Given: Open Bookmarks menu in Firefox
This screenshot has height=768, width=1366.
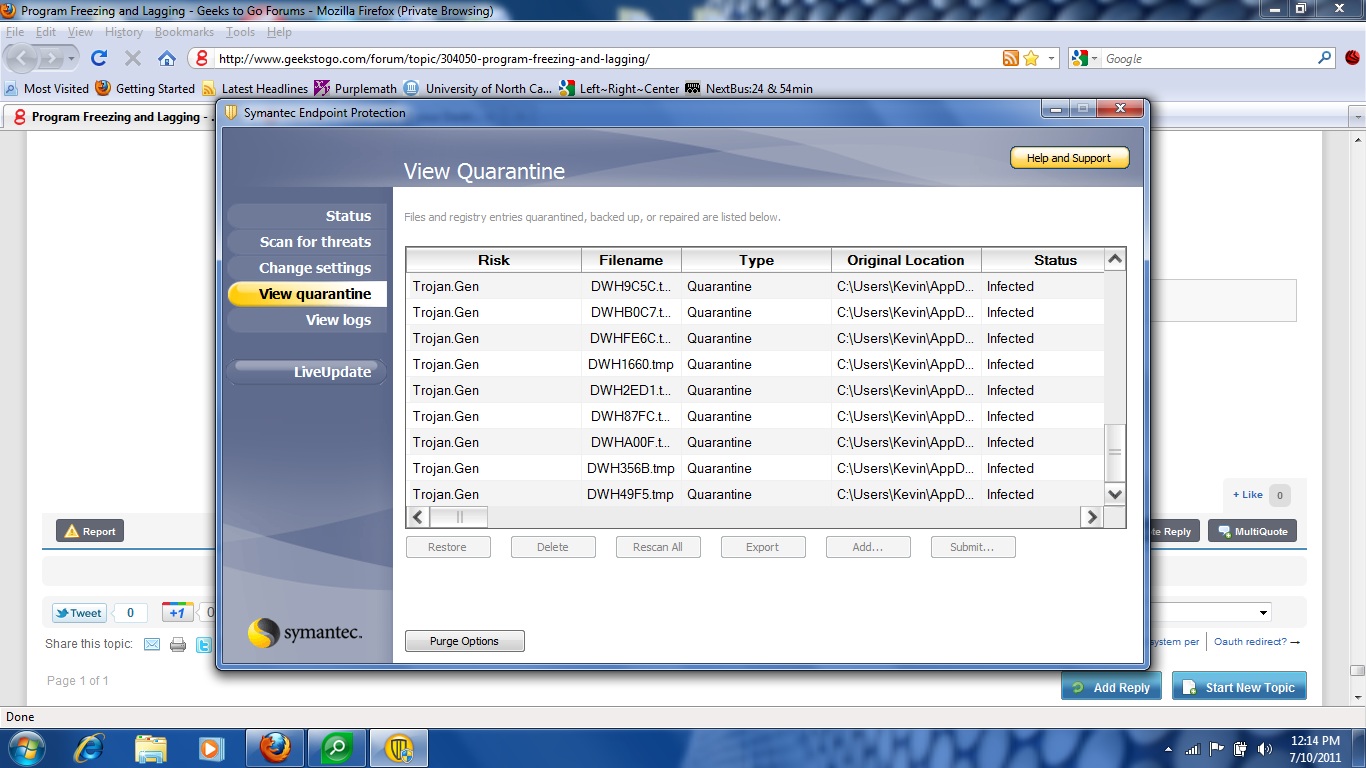Looking at the screenshot, I should (184, 32).
